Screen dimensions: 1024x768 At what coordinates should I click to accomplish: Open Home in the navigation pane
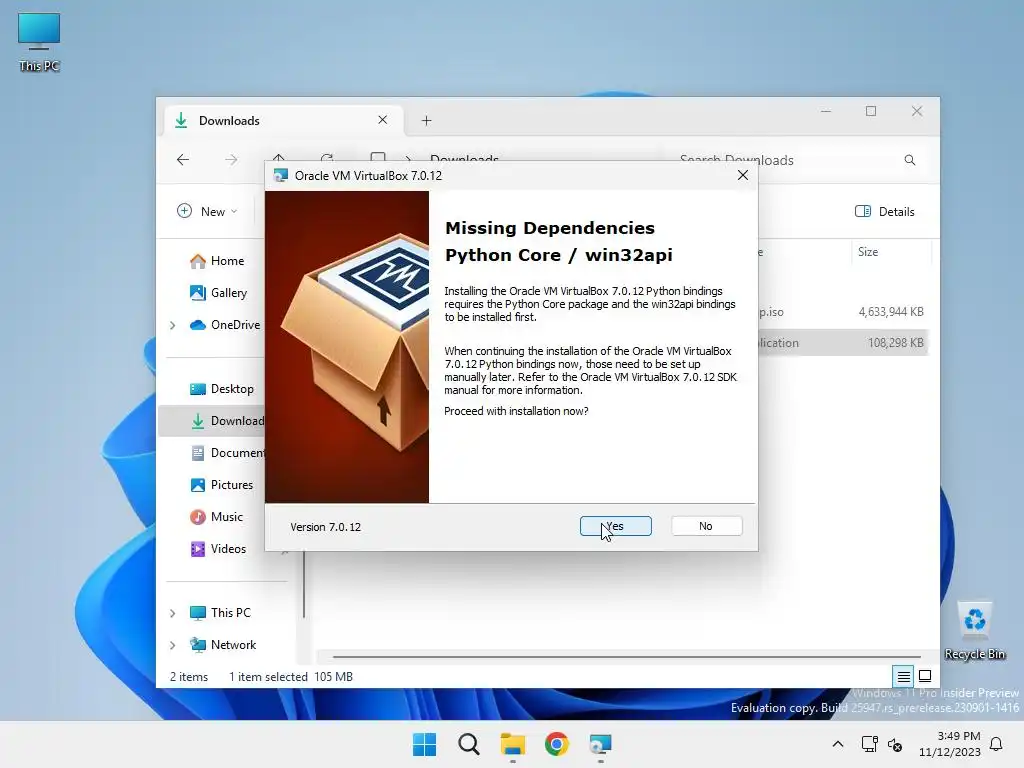[x=217, y=261]
